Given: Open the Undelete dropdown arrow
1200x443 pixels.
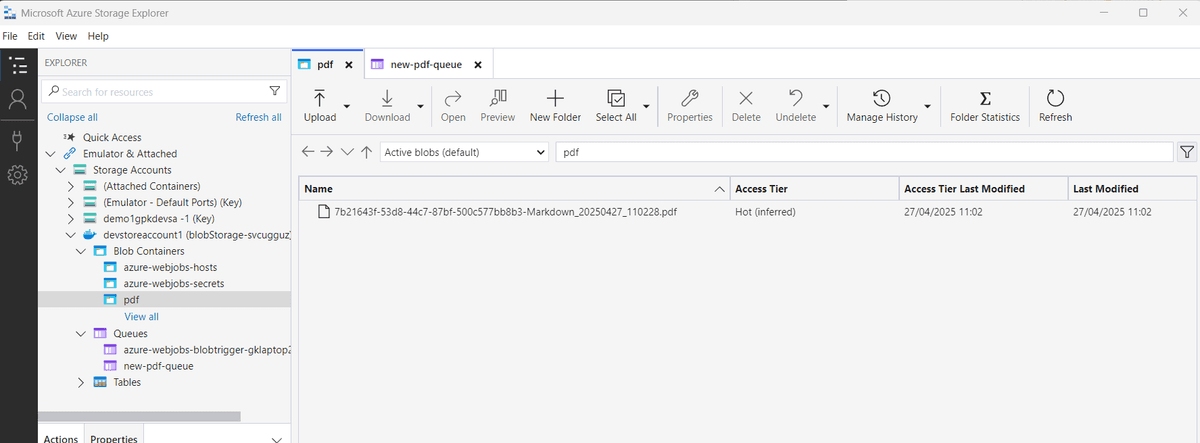Looking at the screenshot, I should pyautogui.click(x=825, y=105).
